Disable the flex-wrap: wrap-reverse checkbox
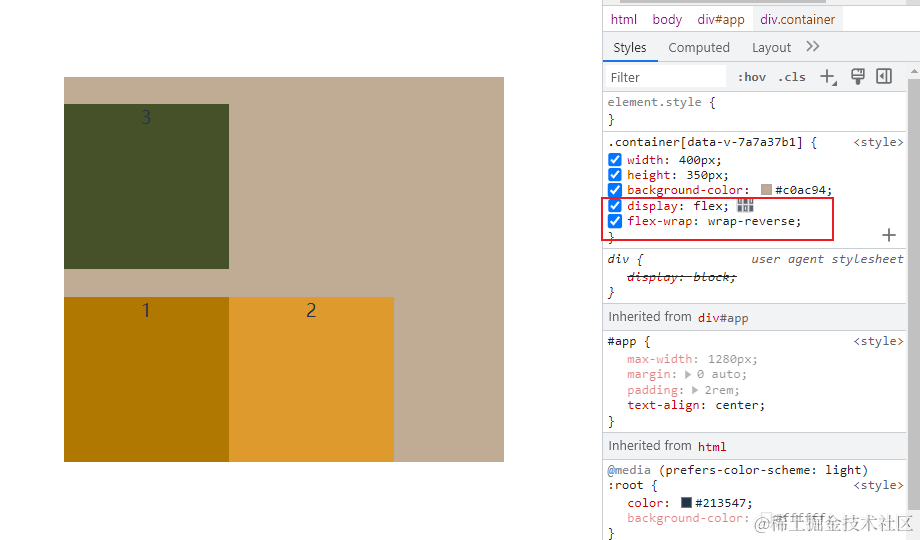The height and width of the screenshot is (540, 920). tap(614, 221)
